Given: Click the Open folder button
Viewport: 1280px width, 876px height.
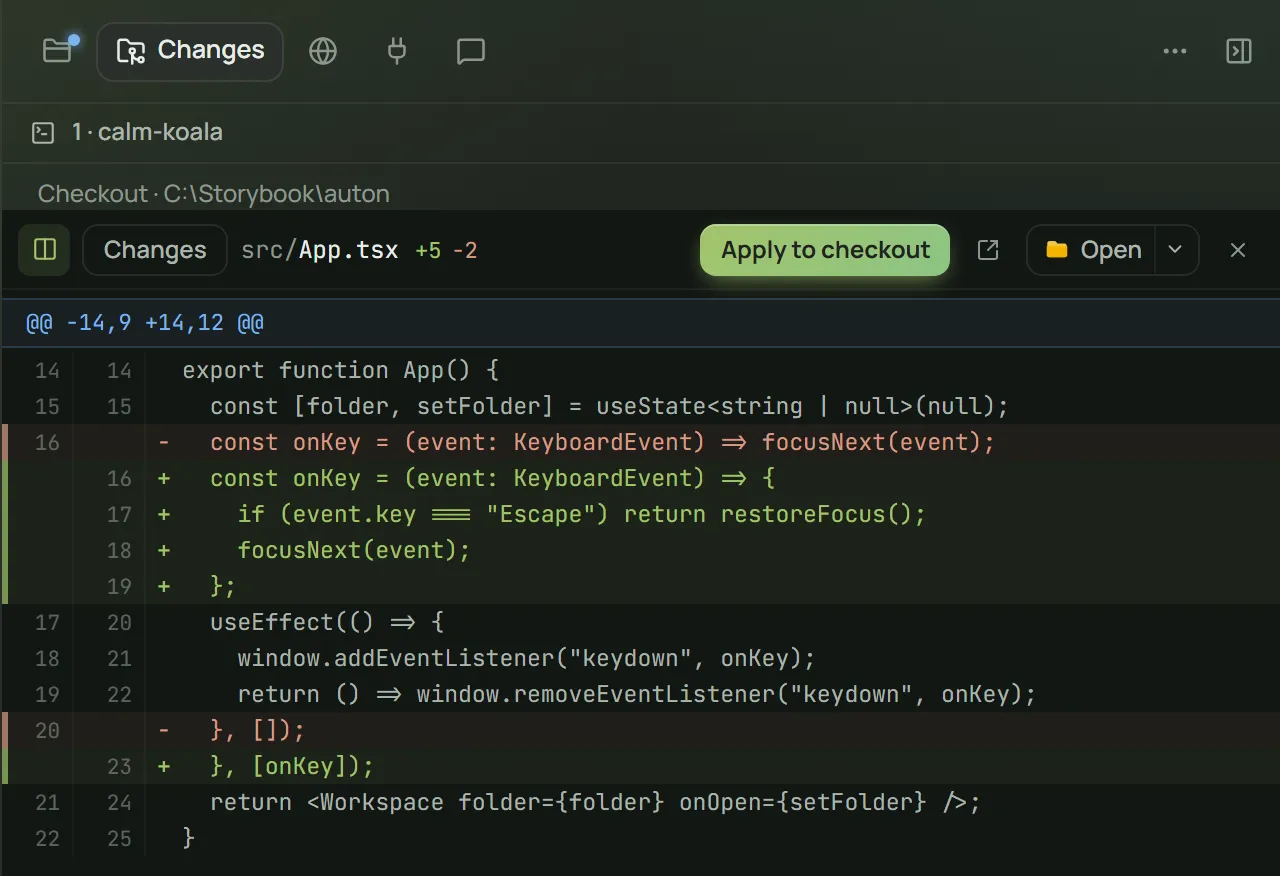Looking at the screenshot, I should click(x=1092, y=250).
